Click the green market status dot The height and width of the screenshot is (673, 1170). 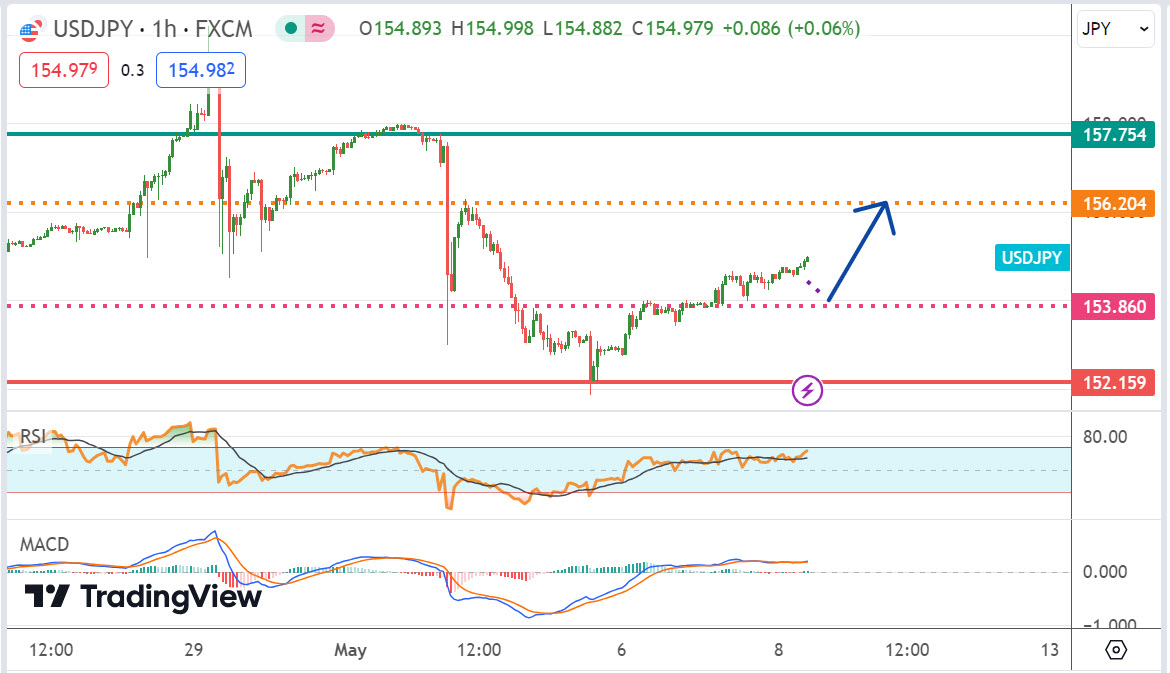point(291,29)
